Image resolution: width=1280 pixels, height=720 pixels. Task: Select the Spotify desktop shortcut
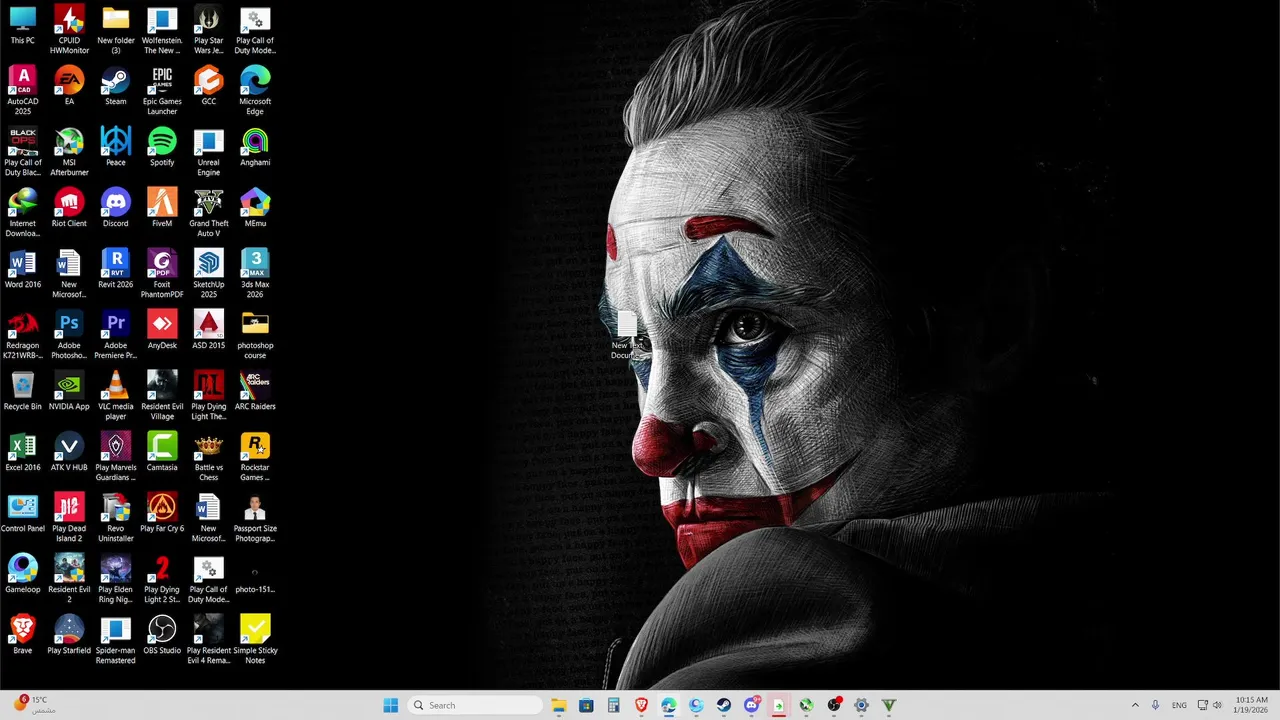162,147
